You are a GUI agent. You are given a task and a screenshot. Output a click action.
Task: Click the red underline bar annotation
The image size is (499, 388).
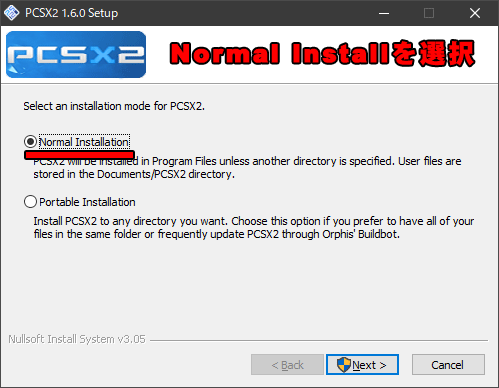tap(79, 155)
